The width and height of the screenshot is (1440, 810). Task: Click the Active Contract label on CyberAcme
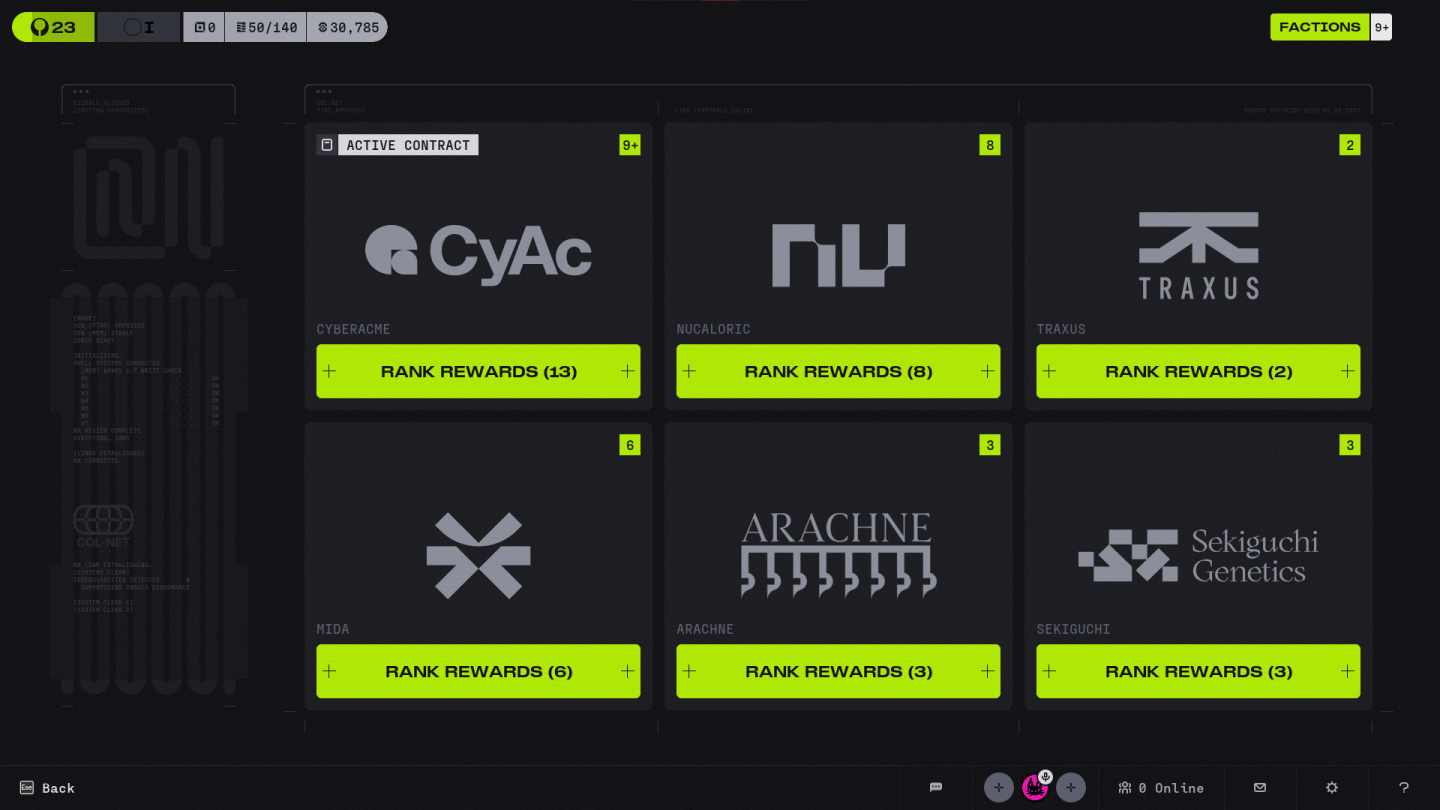(408, 145)
